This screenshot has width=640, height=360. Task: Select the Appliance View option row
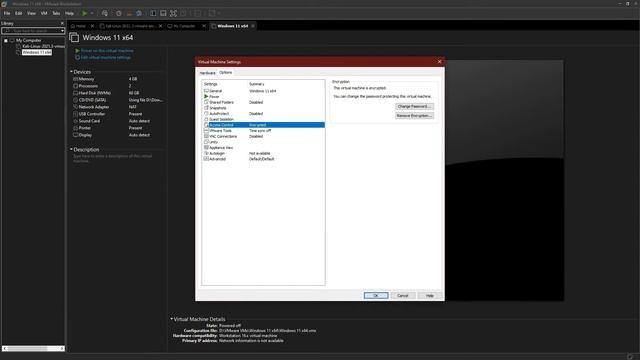(x=264, y=148)
